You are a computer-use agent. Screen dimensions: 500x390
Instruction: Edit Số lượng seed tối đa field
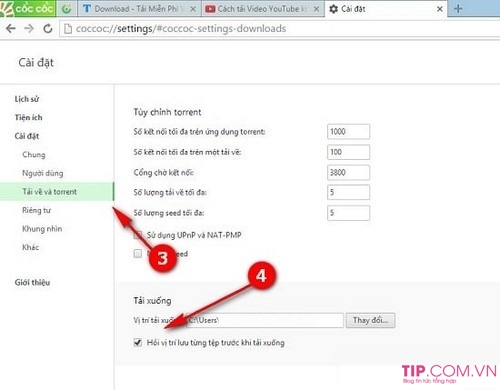point(348,213)
